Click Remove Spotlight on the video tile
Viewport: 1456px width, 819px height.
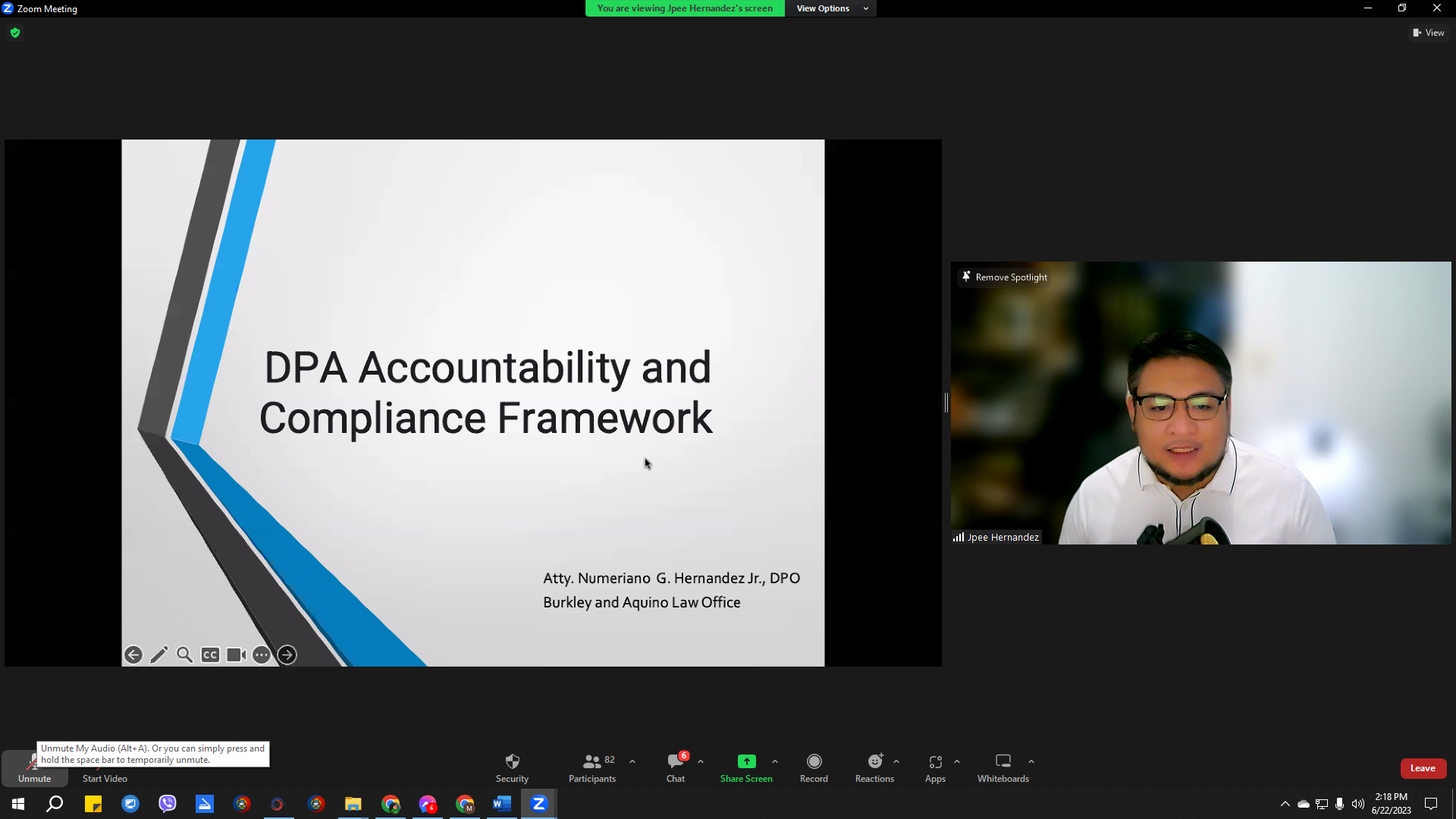(1004, 277)
